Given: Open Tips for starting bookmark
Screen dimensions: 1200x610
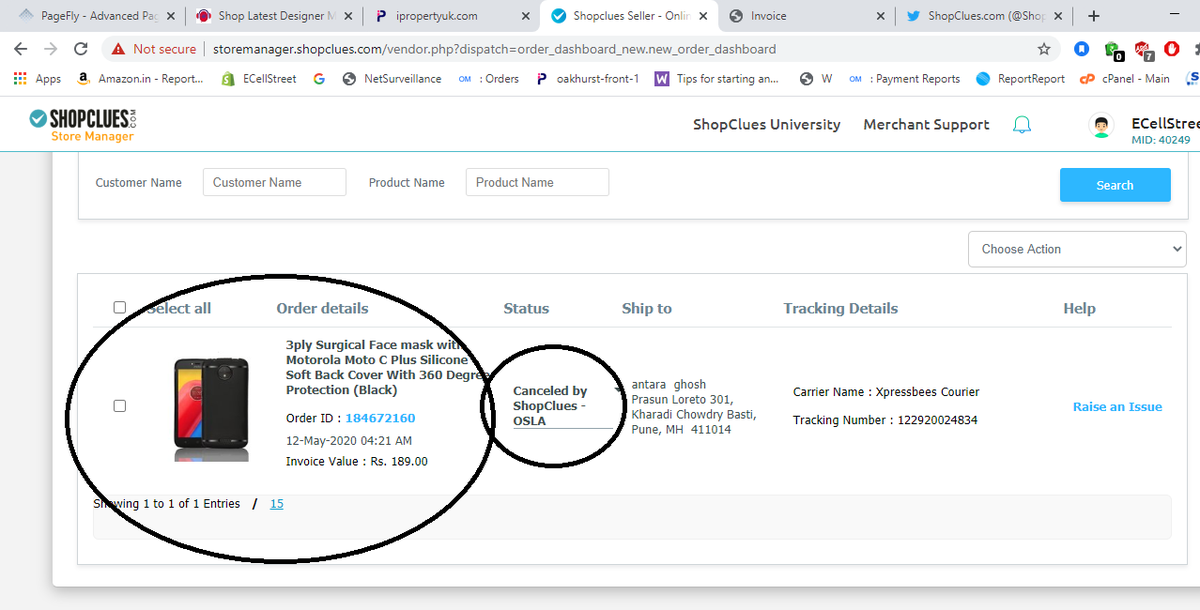Looking at the screenshot, I should (x=717, y=79).
